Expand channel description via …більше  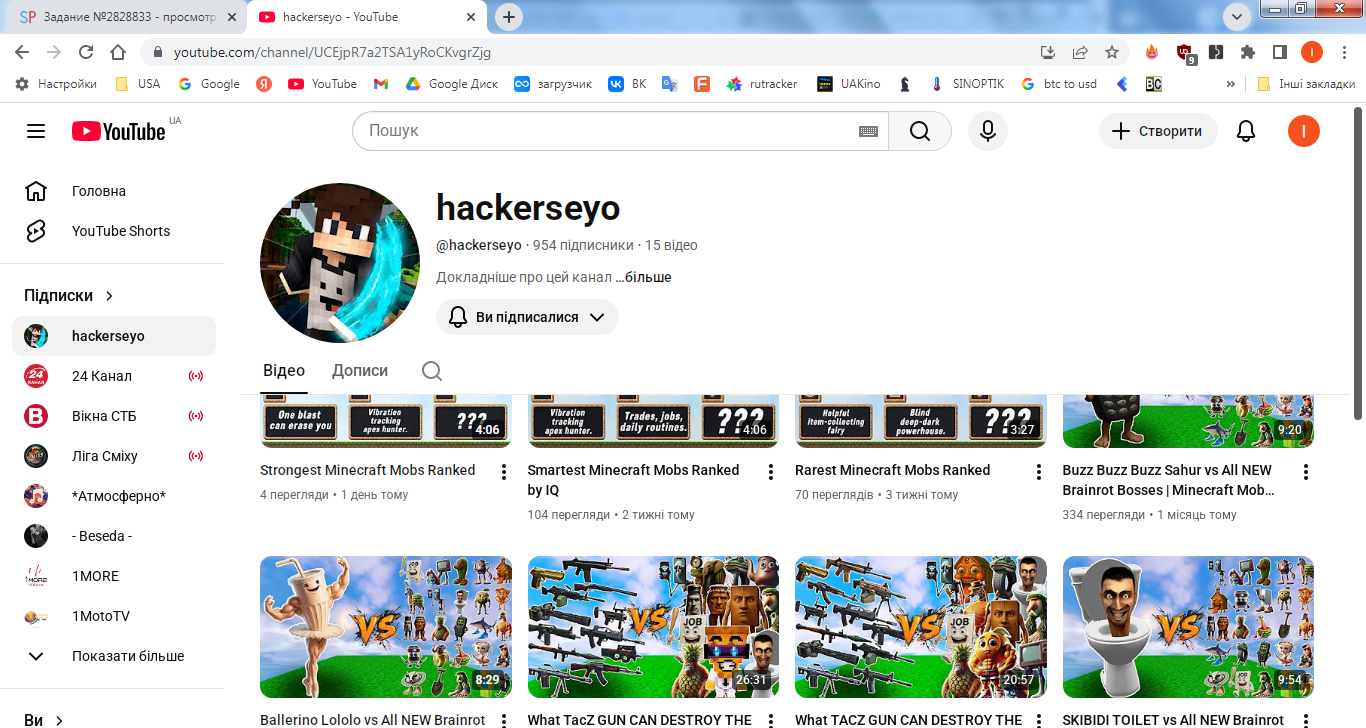[x=643, y=277]
